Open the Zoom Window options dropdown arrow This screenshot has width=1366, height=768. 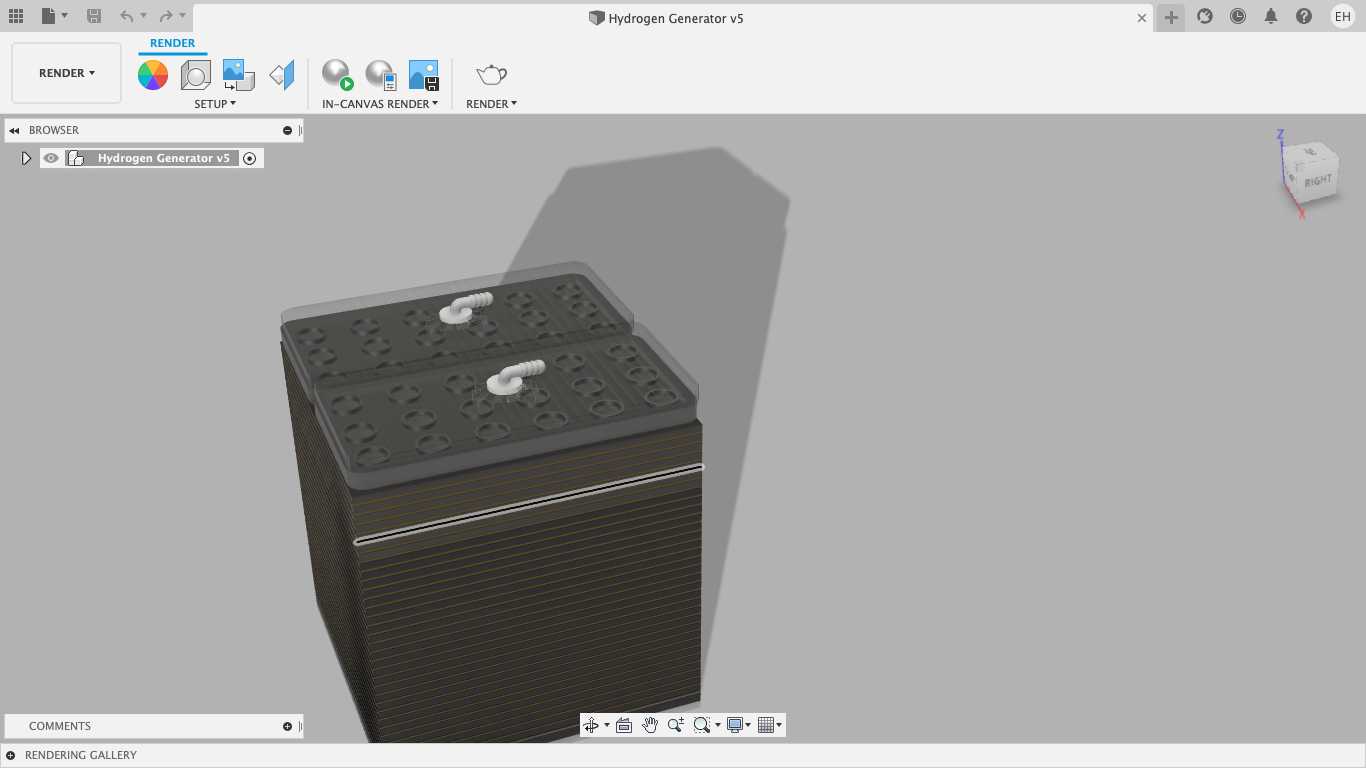[x=717, y=725]
